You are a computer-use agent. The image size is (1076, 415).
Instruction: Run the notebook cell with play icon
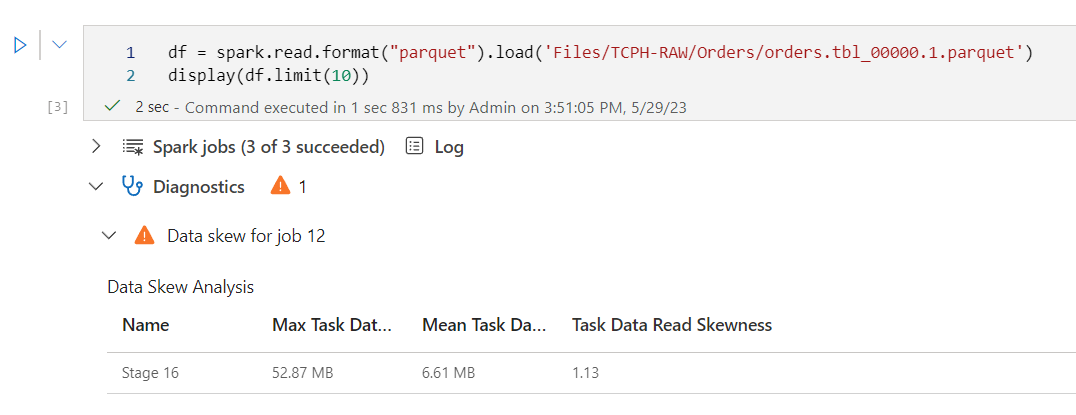(19, 45)
